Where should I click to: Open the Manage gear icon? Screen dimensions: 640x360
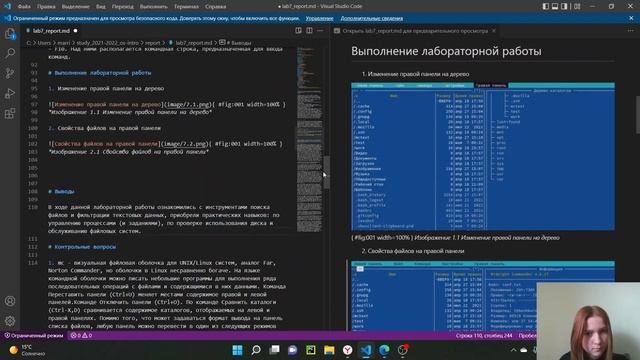point(10,321)
